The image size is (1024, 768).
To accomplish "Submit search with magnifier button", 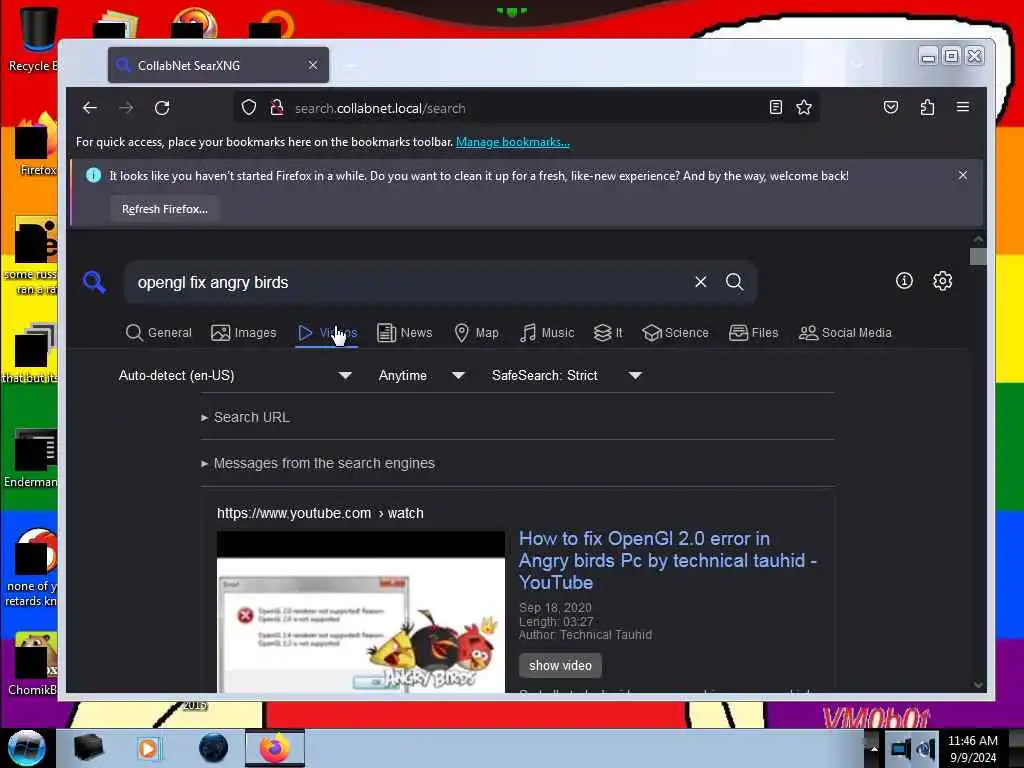I will click(x=735, y=281).
